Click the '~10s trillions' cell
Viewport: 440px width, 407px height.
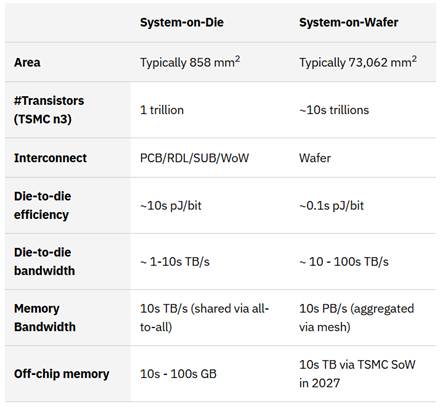coord(334,110)
